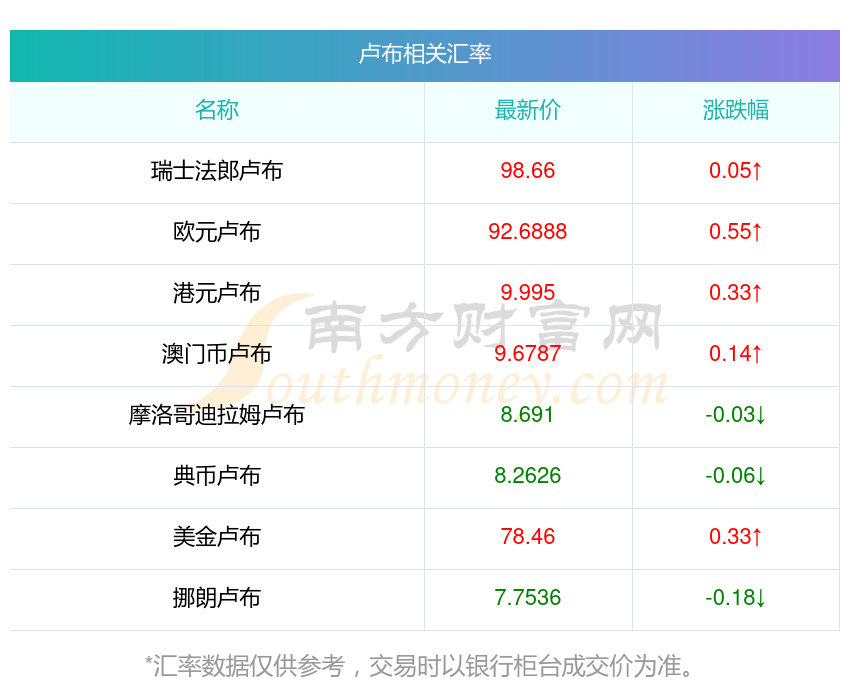This screenshot has height=698, width=850.
Task: Click the 美金卢布 row name
Action: [217, 537]
